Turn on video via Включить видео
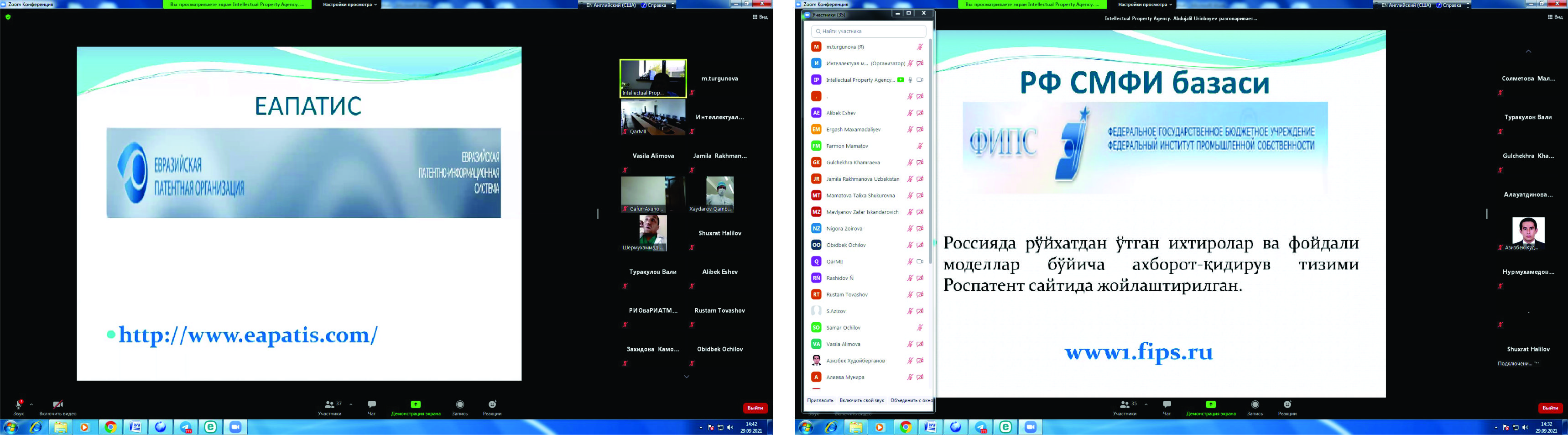The image size is (1568, 435). [x=58, y=405]
